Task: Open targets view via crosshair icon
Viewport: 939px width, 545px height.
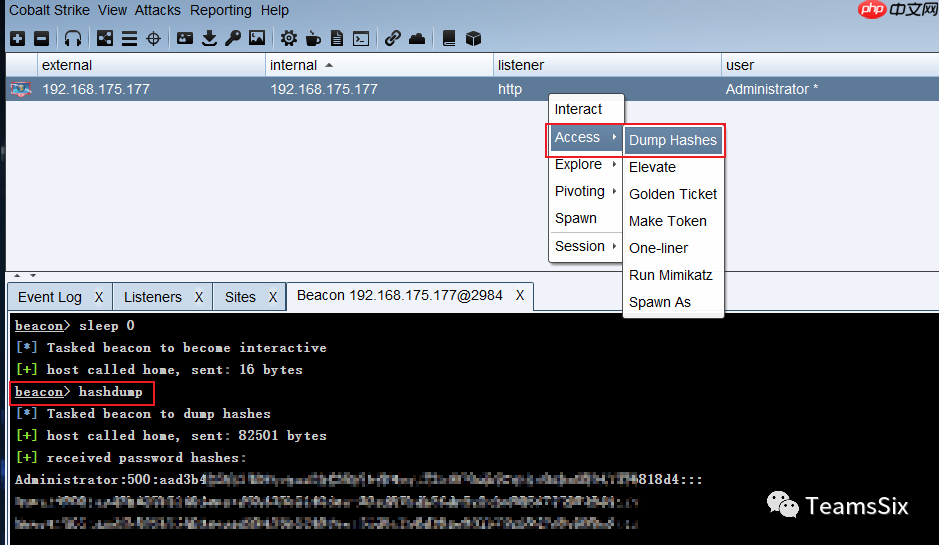Action: [x=154, y=39]
